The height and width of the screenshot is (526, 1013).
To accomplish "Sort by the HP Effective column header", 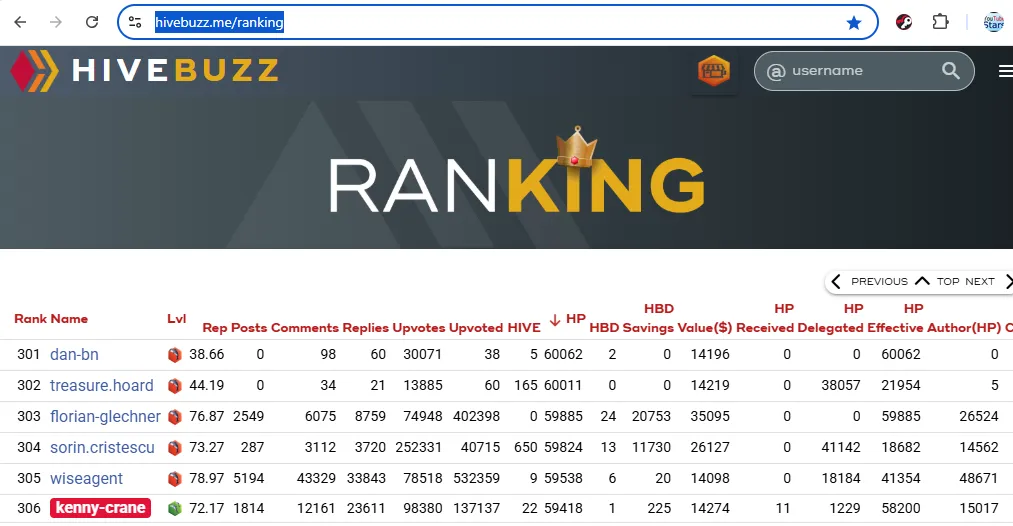I will 895,319.
